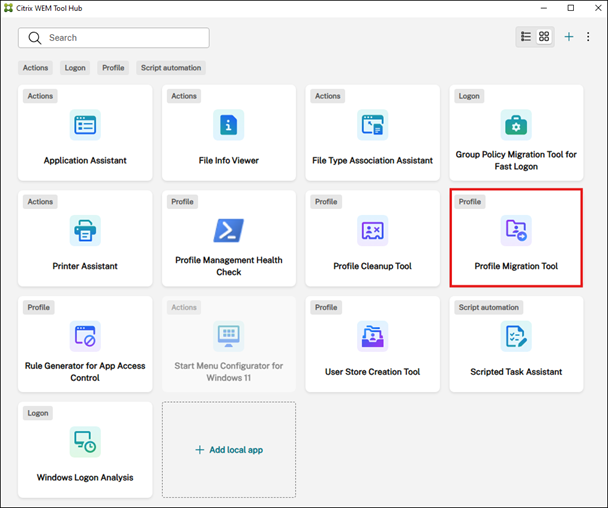Filter tools by Script automation tag

(x=170, y=68)
